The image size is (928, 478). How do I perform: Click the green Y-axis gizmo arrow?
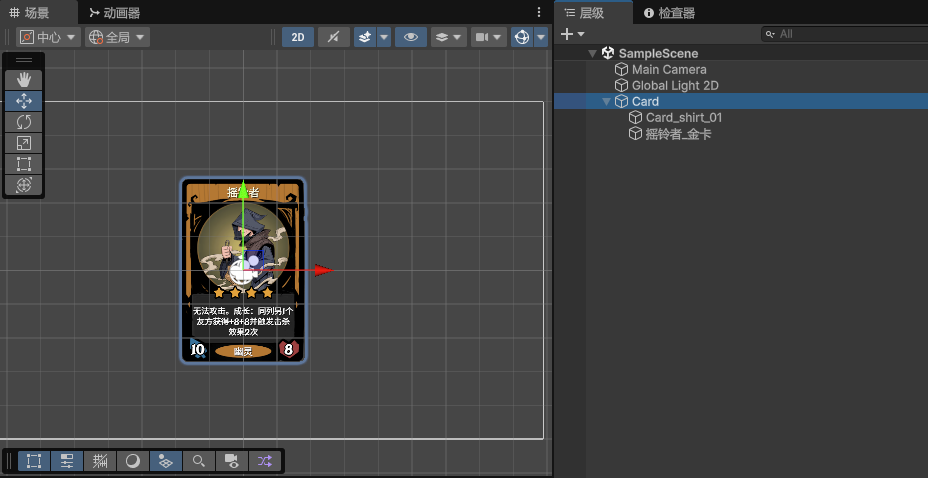[x=243, y=190]
